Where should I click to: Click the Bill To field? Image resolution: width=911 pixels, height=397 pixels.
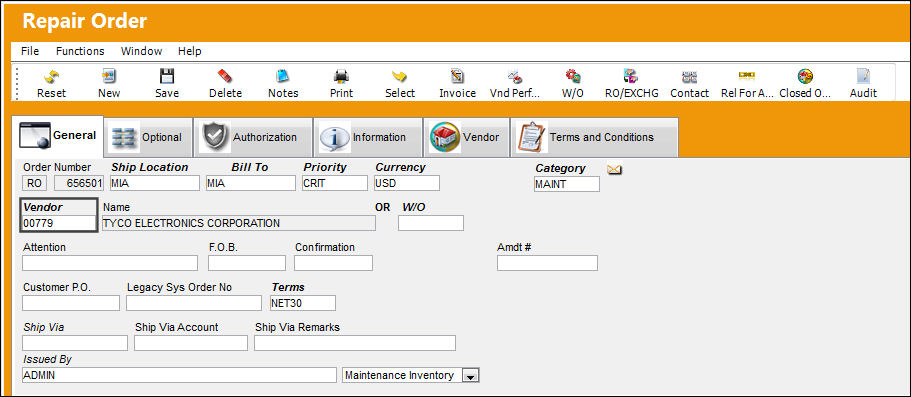click(x=250, y=183)
